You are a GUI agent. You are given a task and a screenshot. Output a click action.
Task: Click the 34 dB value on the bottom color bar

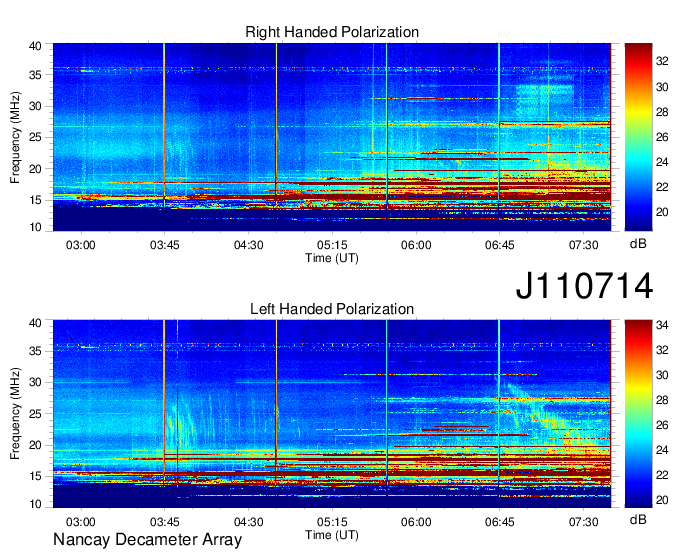tap(662, 325)
